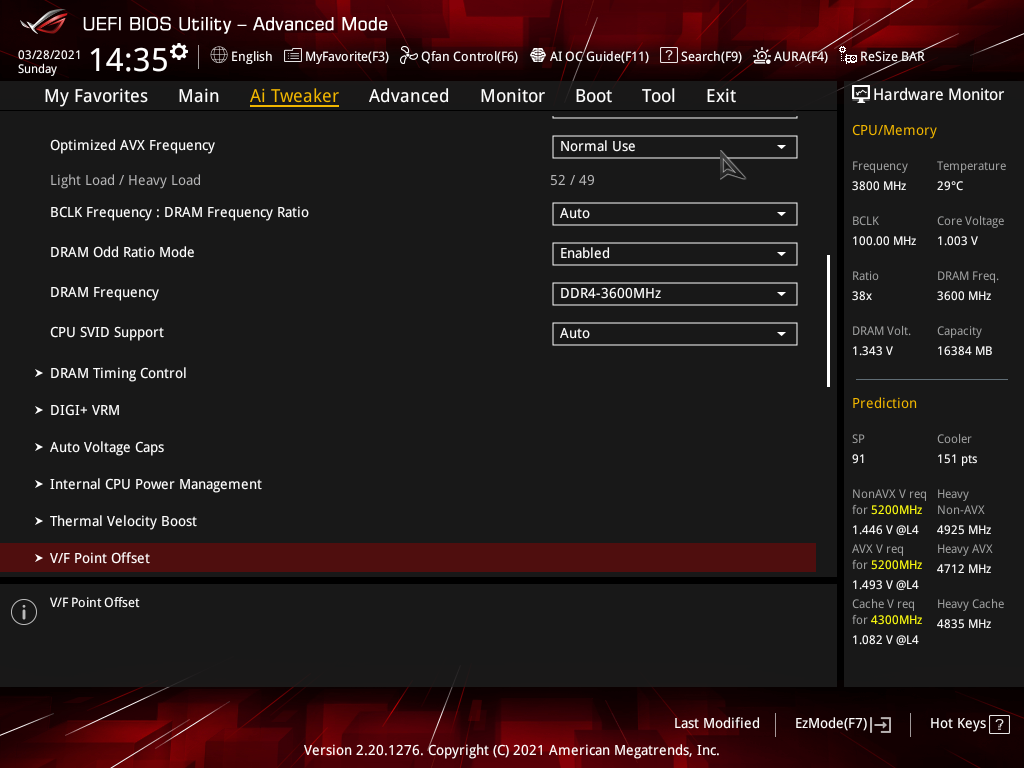Open AI OC Guide(F11)
This screenshot has height=768, width=1024.
click(590, 56)
